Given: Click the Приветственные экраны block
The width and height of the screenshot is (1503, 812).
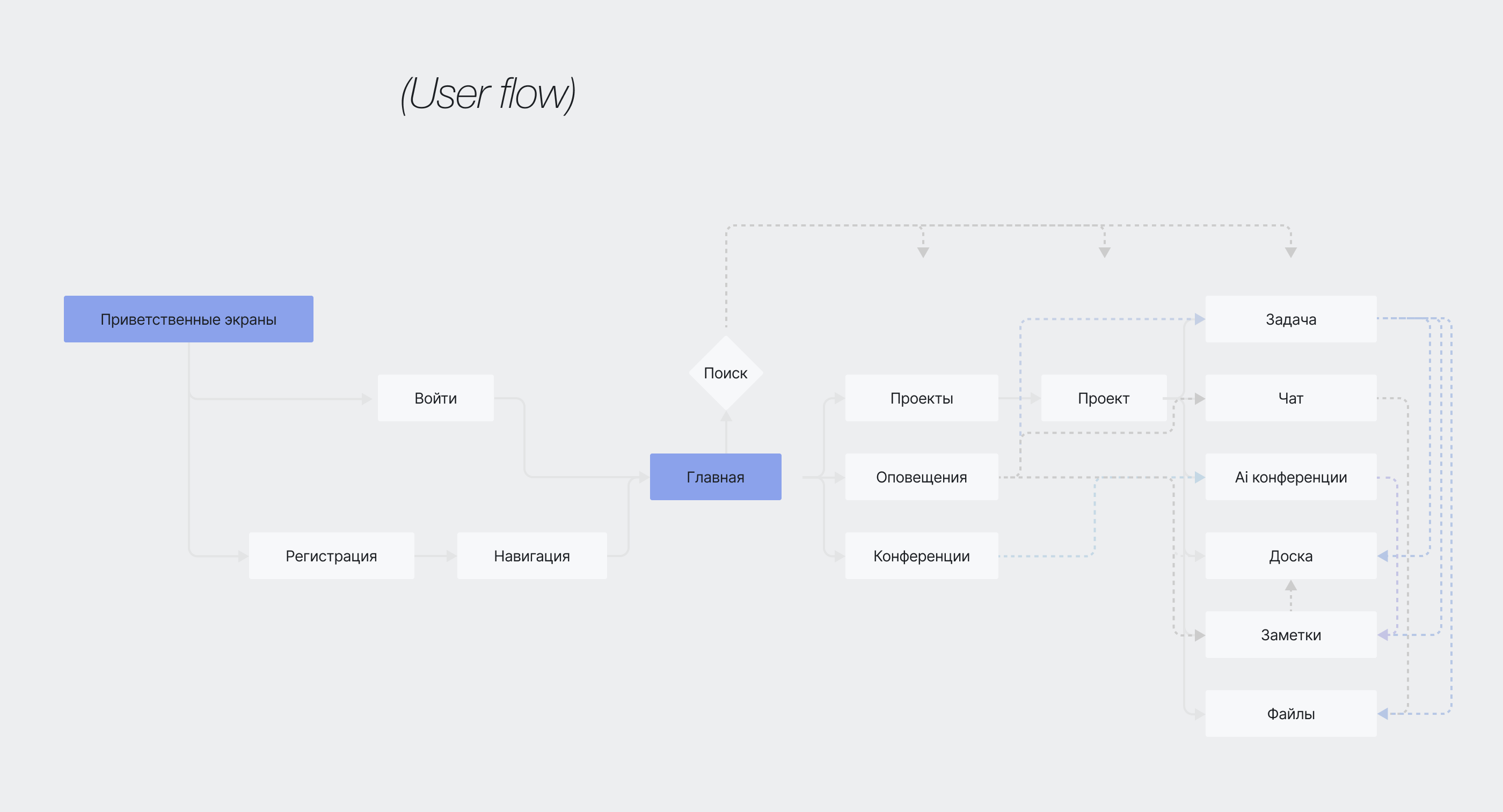Looking at the screenshot, I should tap(188, 319).
